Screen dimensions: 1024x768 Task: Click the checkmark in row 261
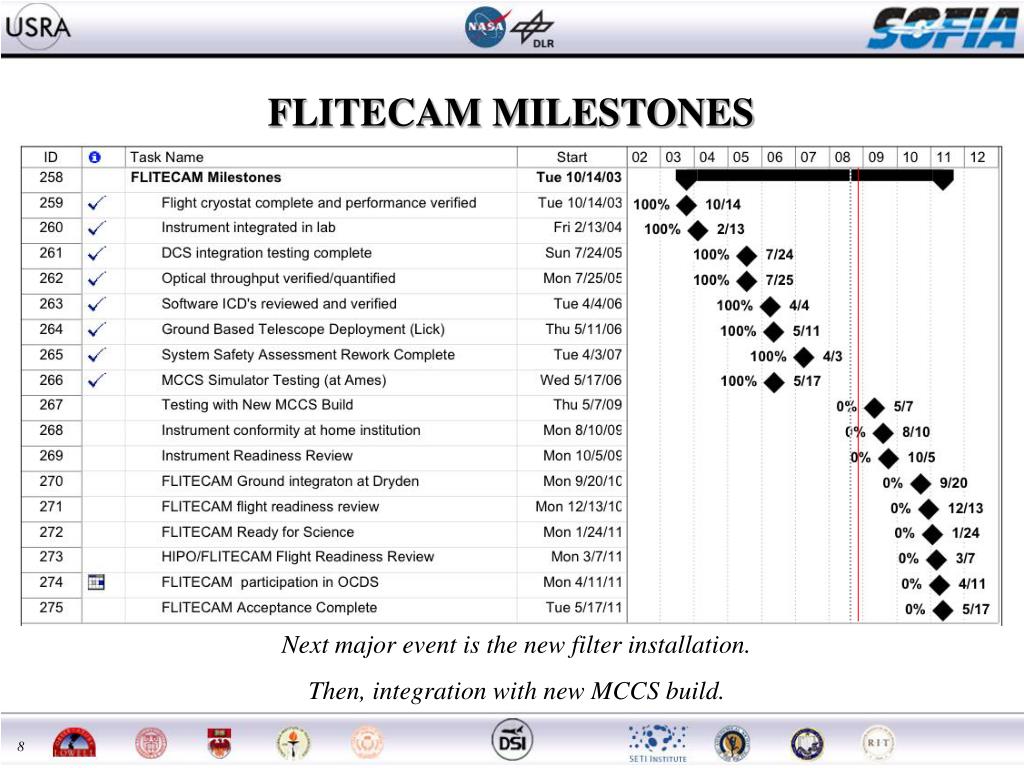pyautogui.click(x=97, y=253)
